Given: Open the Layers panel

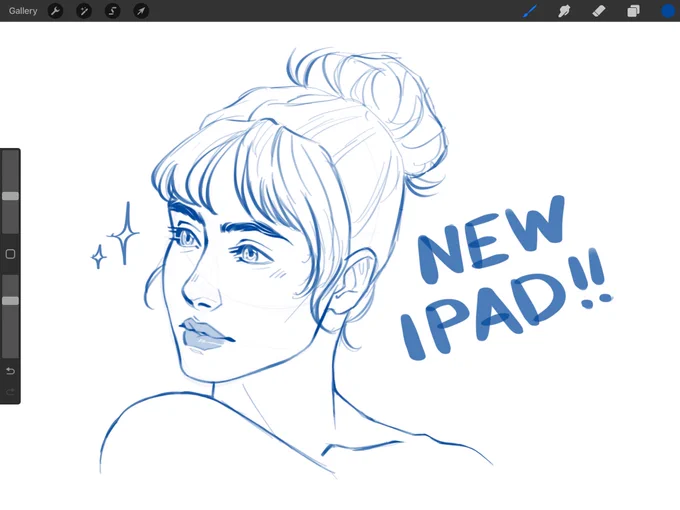Looking at the screenshot, I should click(634, 11).
